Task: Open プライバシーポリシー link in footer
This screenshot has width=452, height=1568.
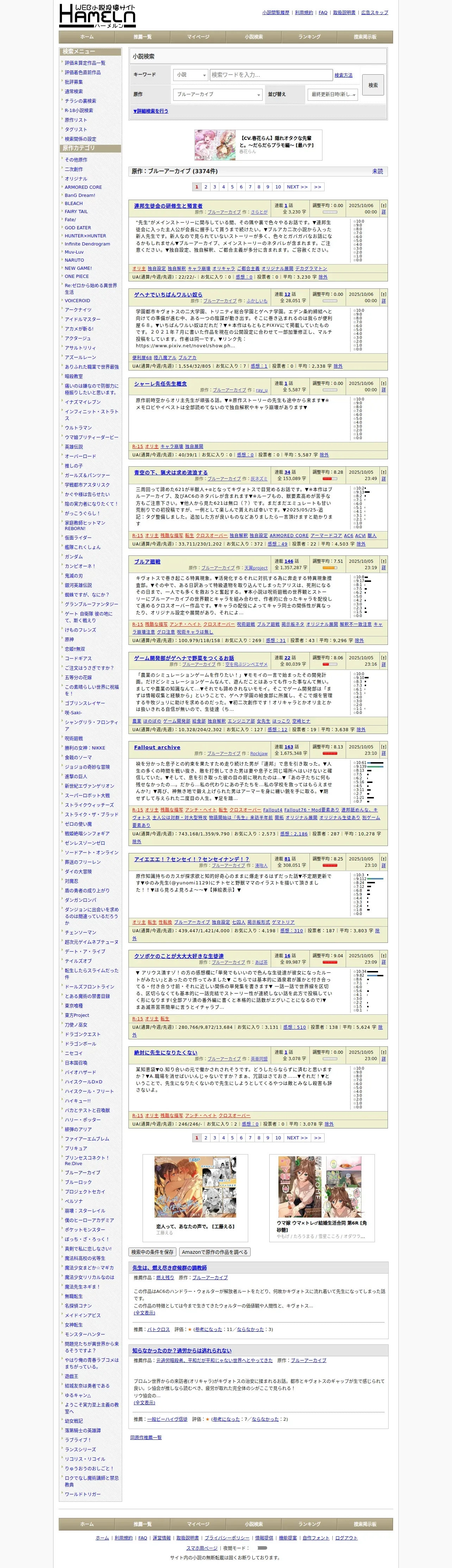Action: tap(226, 1538)
